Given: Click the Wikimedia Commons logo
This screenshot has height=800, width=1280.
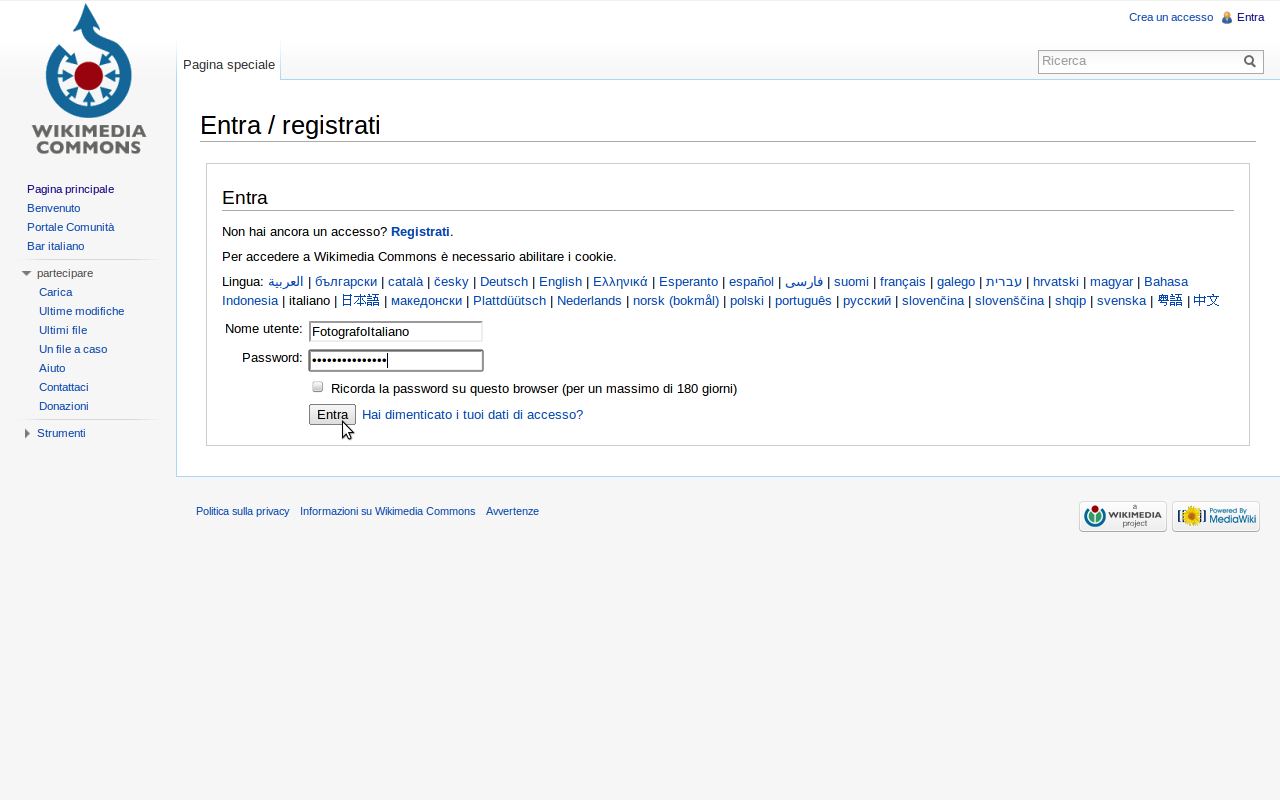Looking at the screenshot, I should [x=88, y=80].
